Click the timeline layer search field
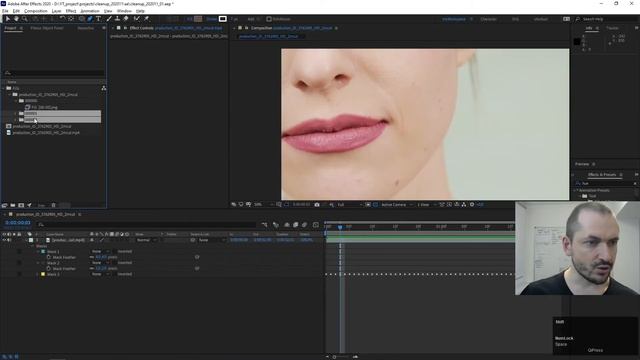 pos(147,224)
